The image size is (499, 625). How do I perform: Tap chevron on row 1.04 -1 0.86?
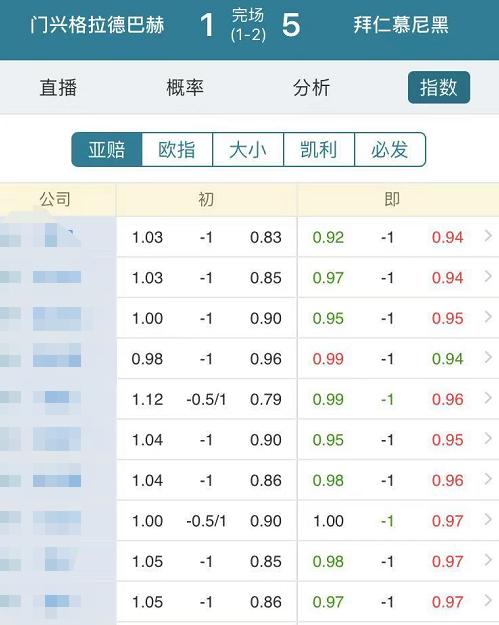[x=488, y=479]
